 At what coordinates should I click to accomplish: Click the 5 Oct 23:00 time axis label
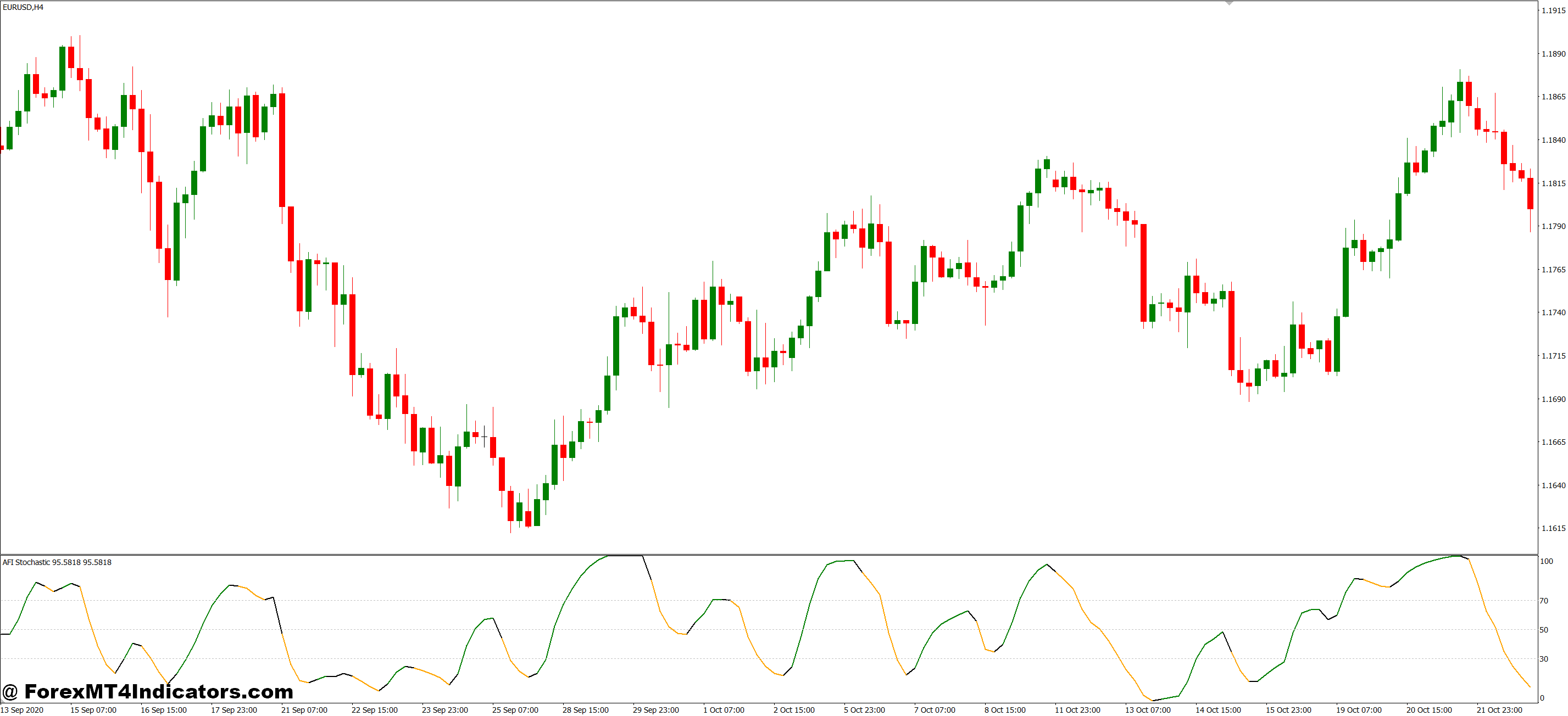(x=864, y=709)
